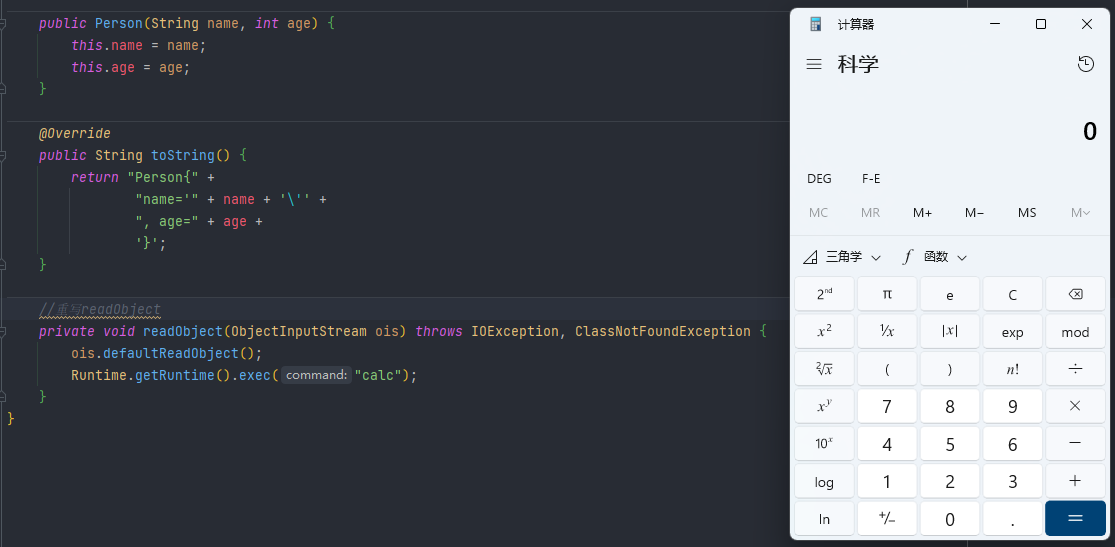
Task: Click the calculator app icon in title bar
Action: tap(816, 24)
